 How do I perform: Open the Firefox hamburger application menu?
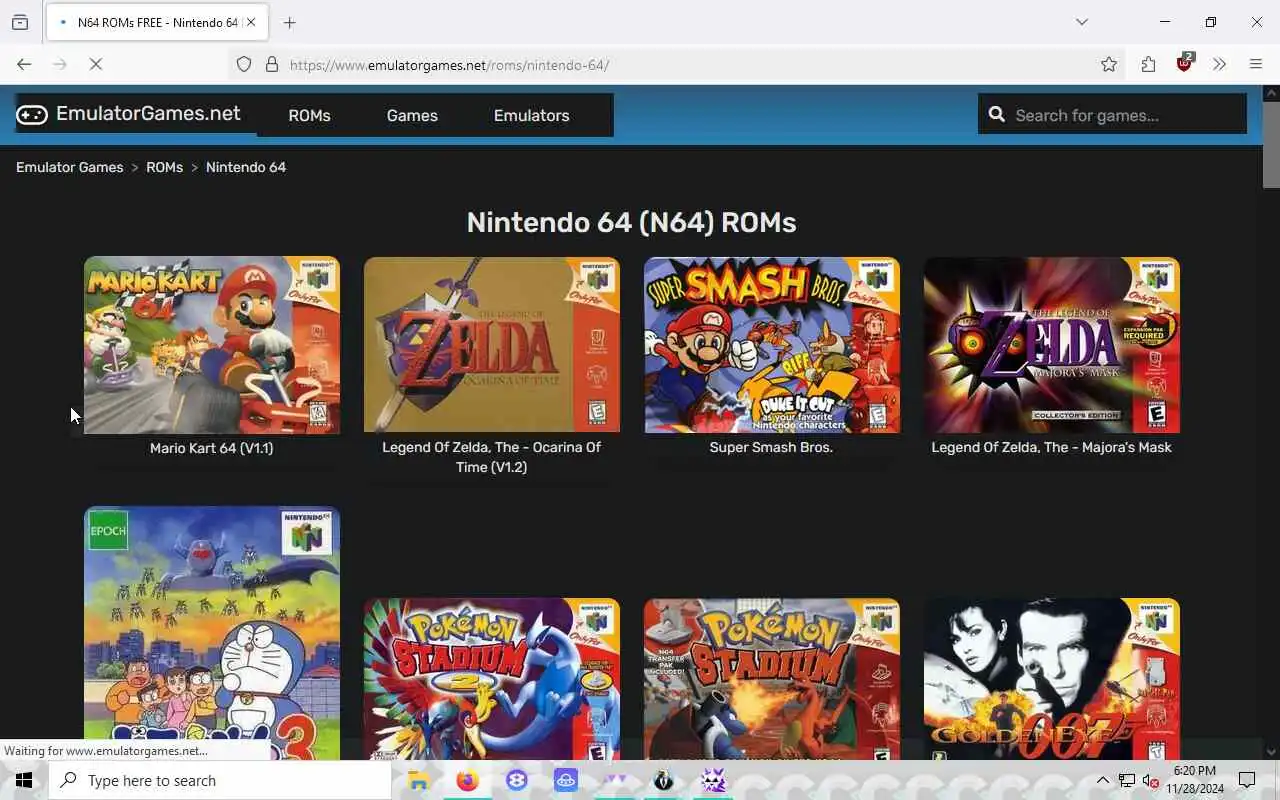[1256, 65]
